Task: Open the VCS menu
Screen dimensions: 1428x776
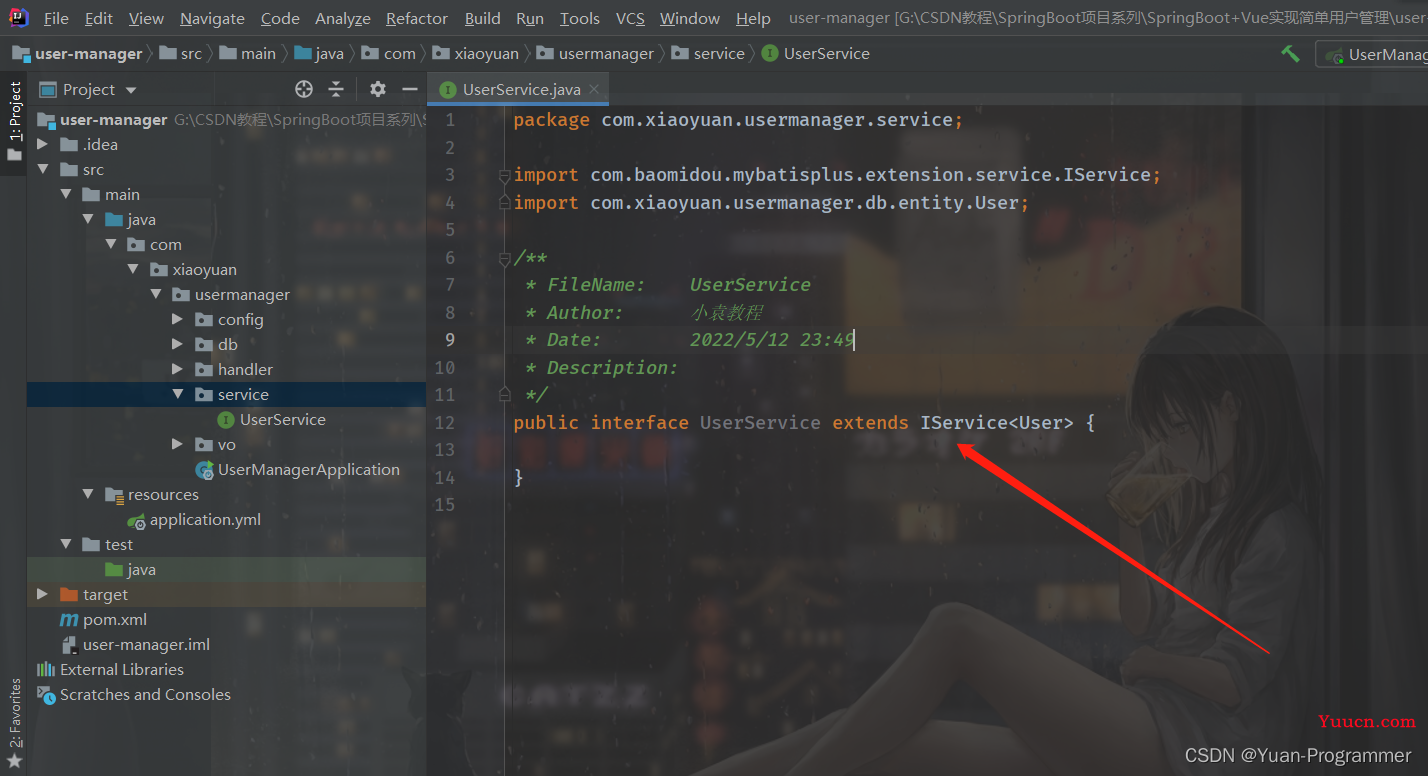Action: (630, 18)
